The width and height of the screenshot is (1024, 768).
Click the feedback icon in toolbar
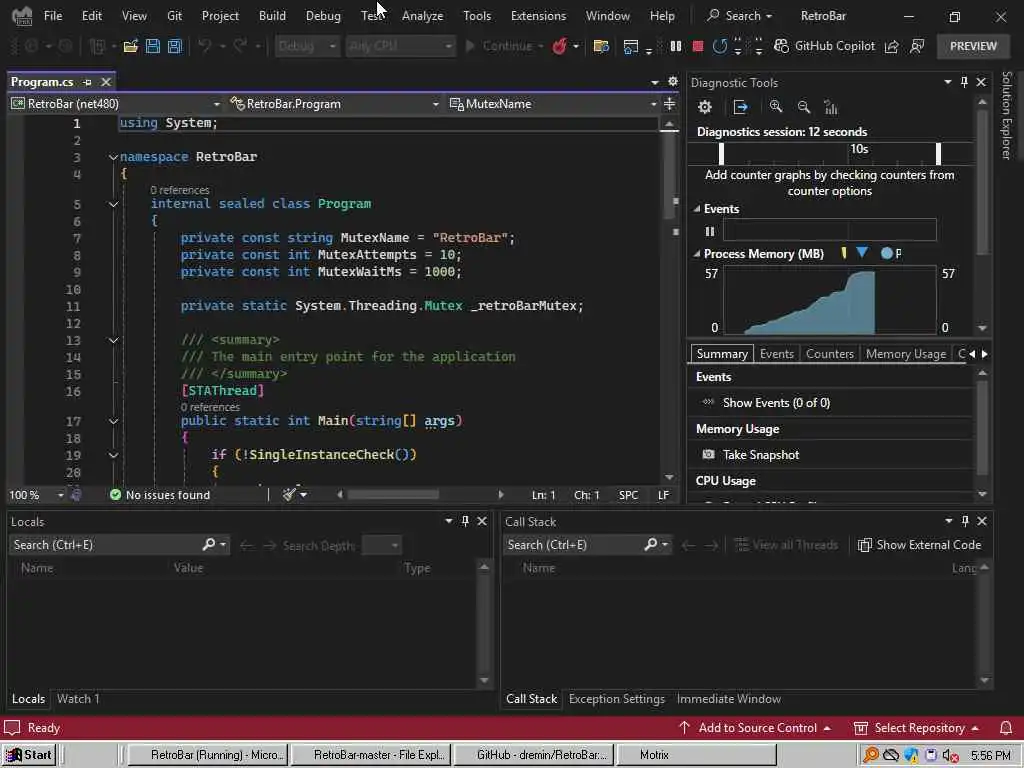pos(917,46)
